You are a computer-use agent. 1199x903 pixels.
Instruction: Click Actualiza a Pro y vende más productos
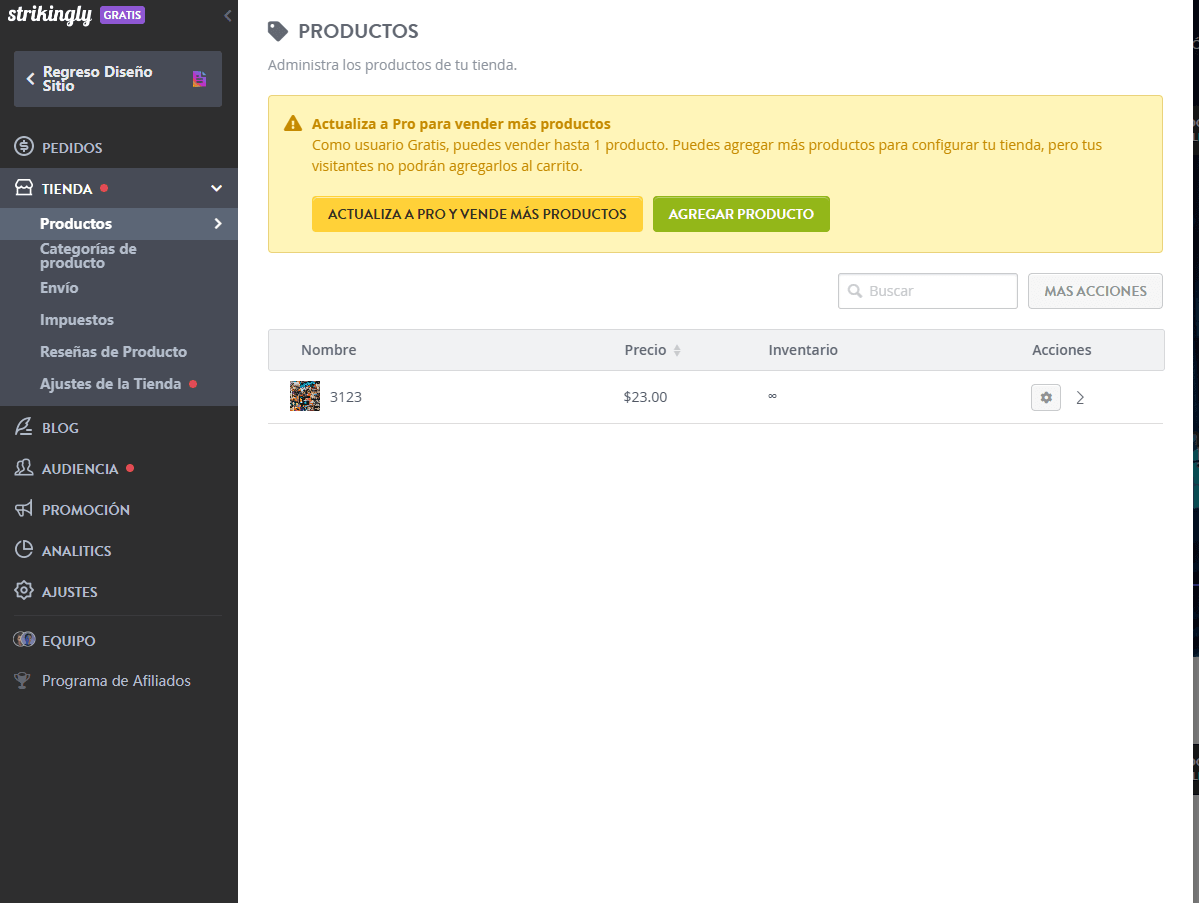[477, 214]
